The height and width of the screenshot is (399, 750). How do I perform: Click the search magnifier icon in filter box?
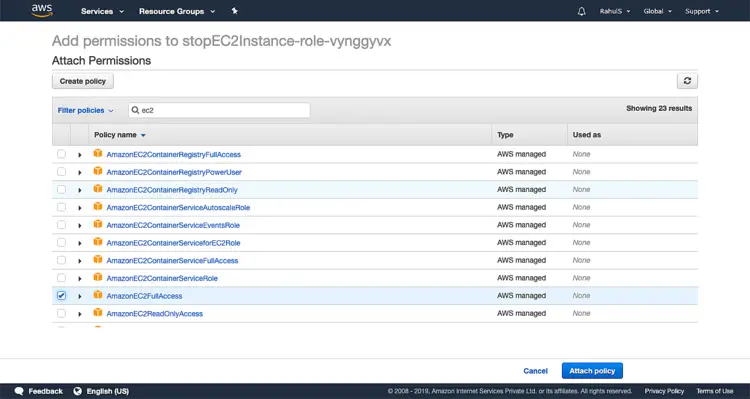pyautogui.click(x=135, y=110)
